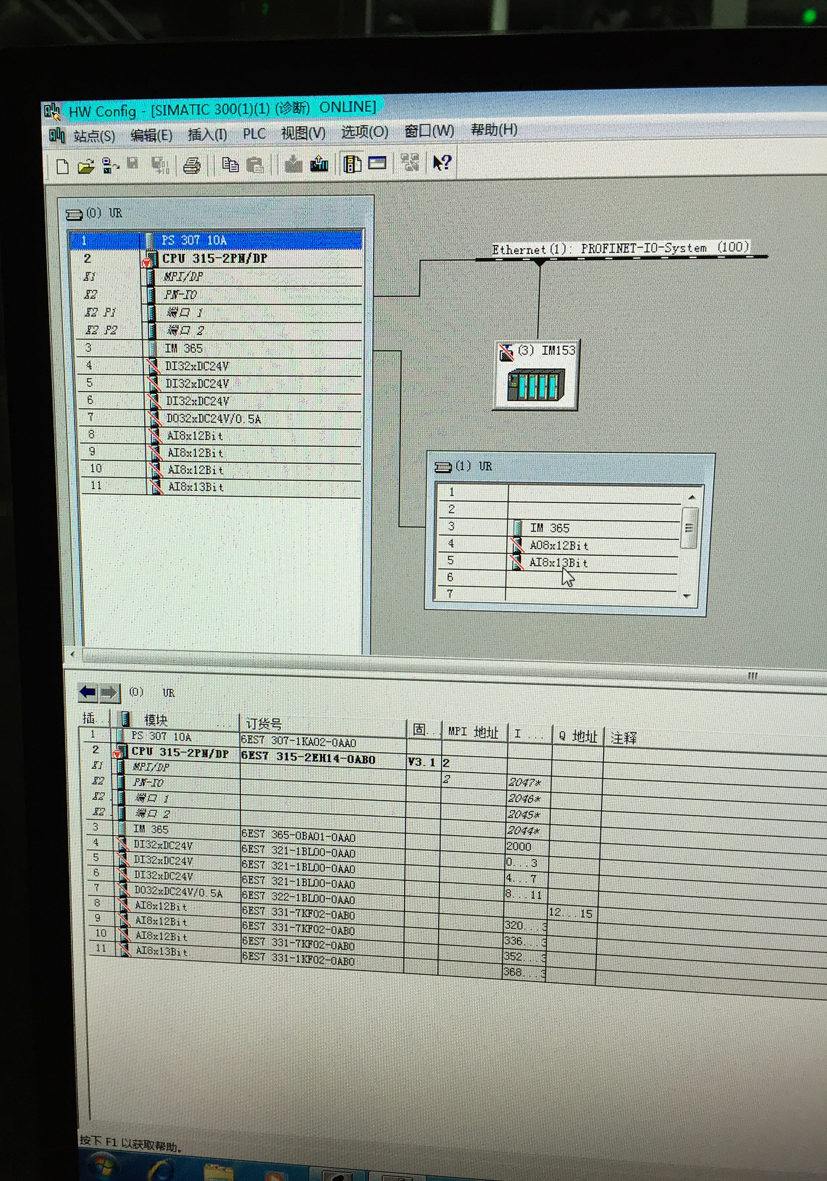The height and width of the screenshot is (1181, 827).
Task: Toggle the hardware catalog view icon
Action: (x=352, y=163)
